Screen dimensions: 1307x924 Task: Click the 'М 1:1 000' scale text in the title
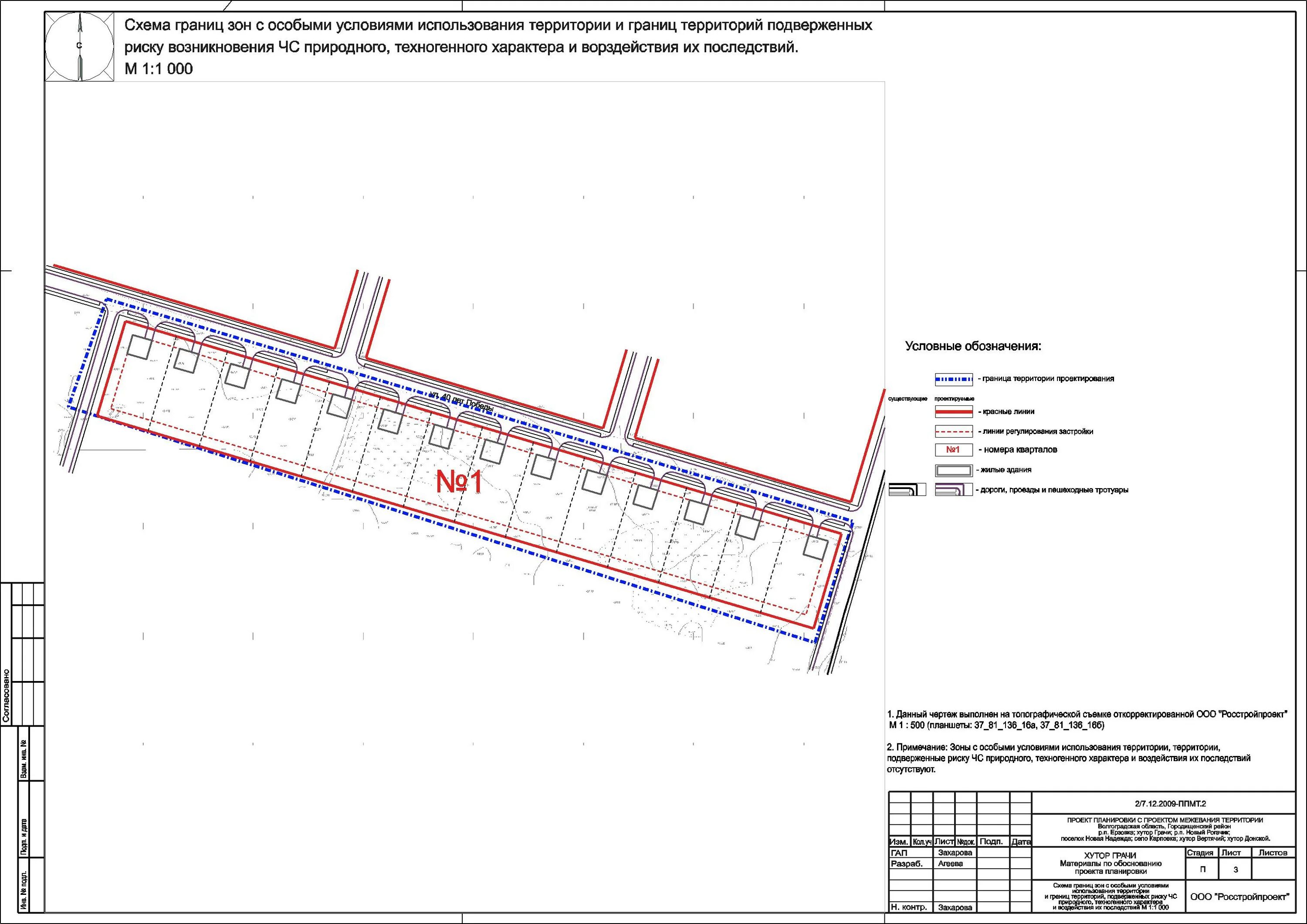tap(159, 69)
